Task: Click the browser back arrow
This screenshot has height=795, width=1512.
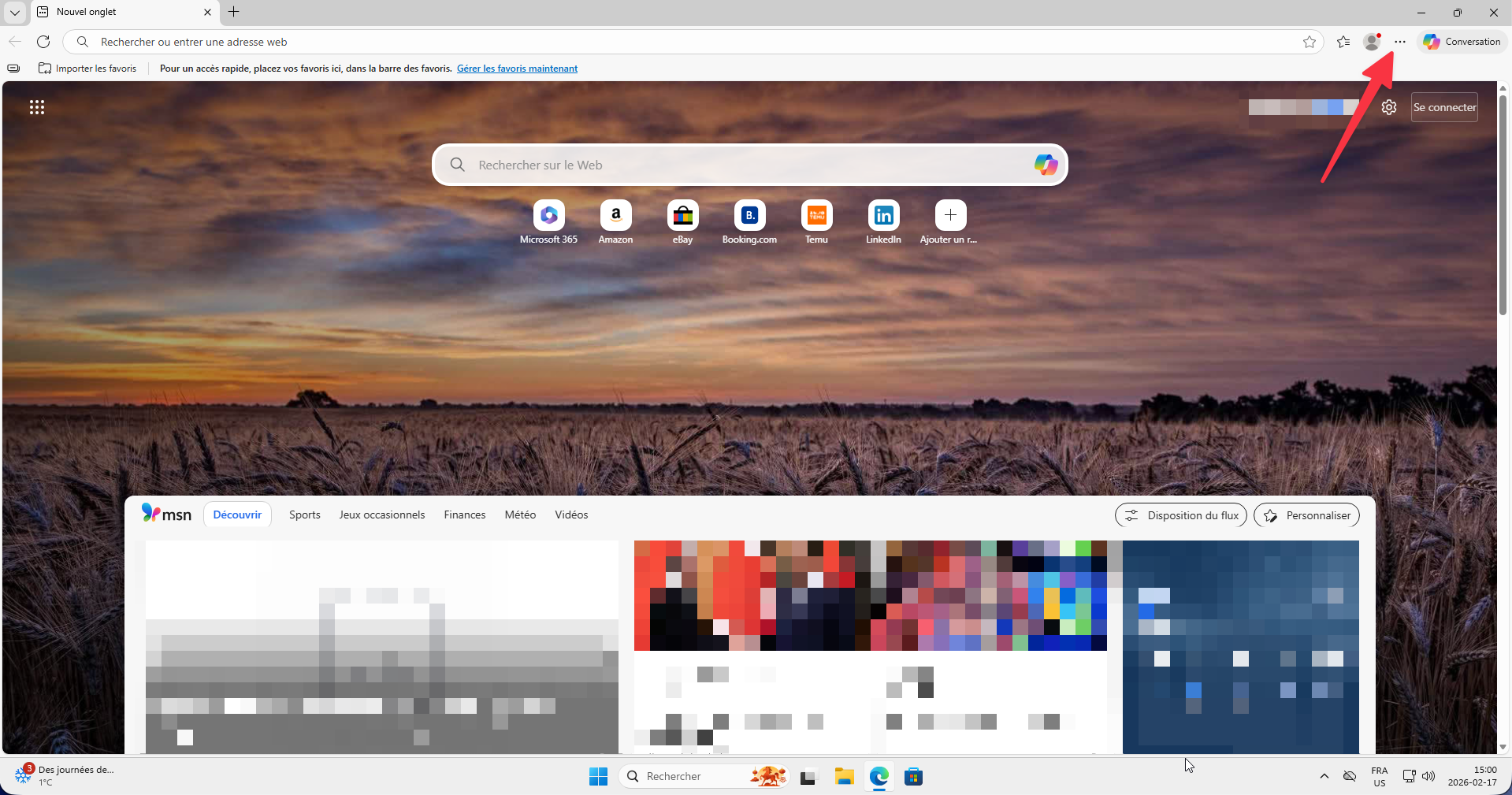Action: point(15,42)
